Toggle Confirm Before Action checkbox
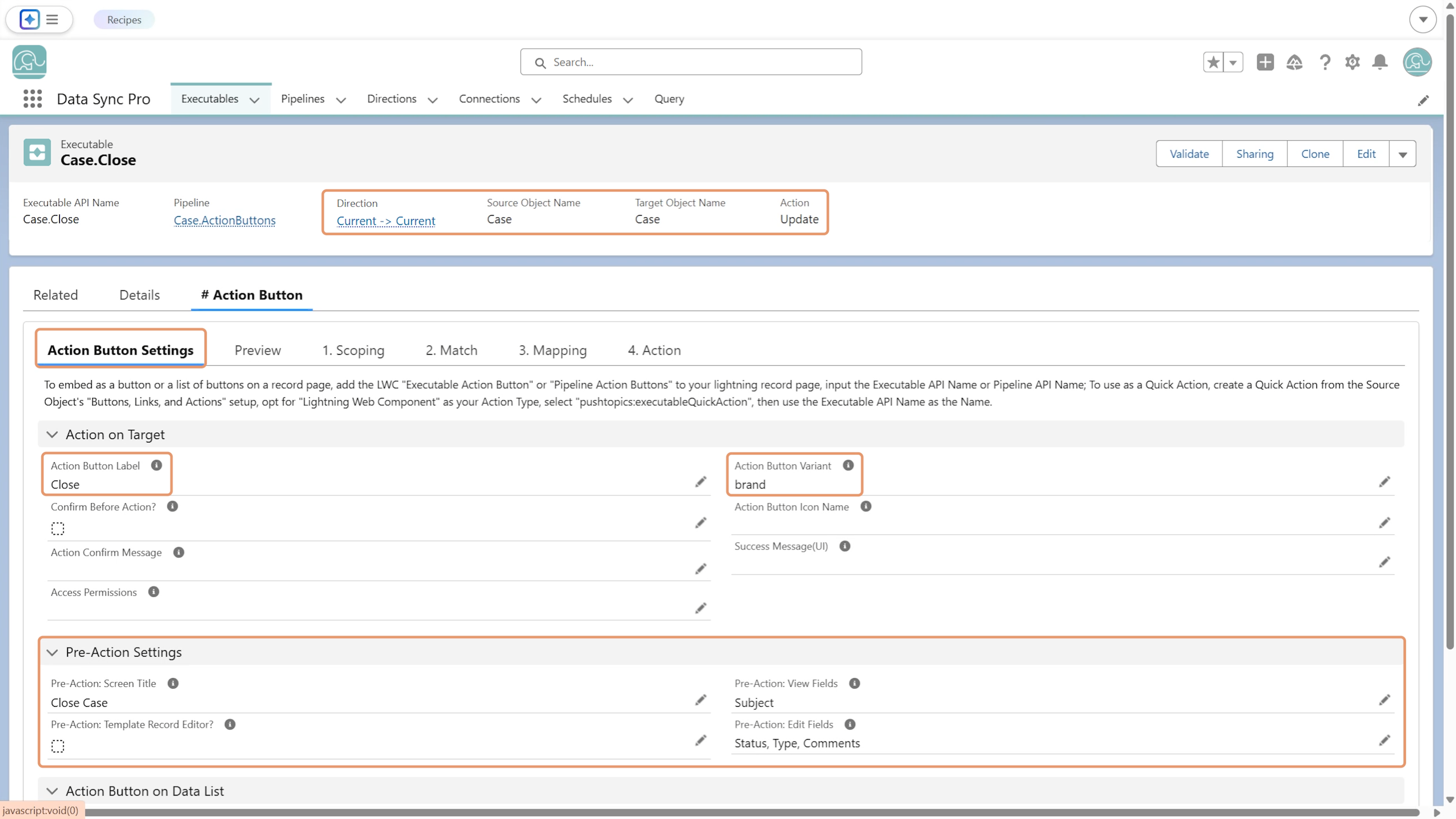 coord(58,529)
